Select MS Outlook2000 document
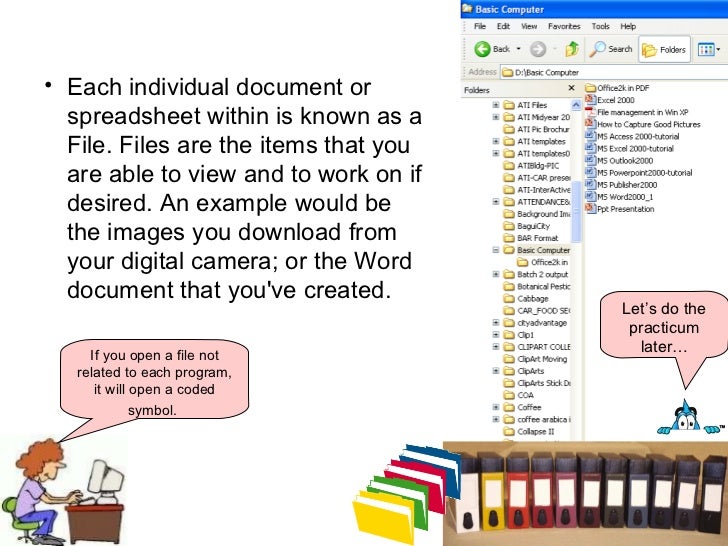The width and height of the screenshot is (728, 546). 619,160
